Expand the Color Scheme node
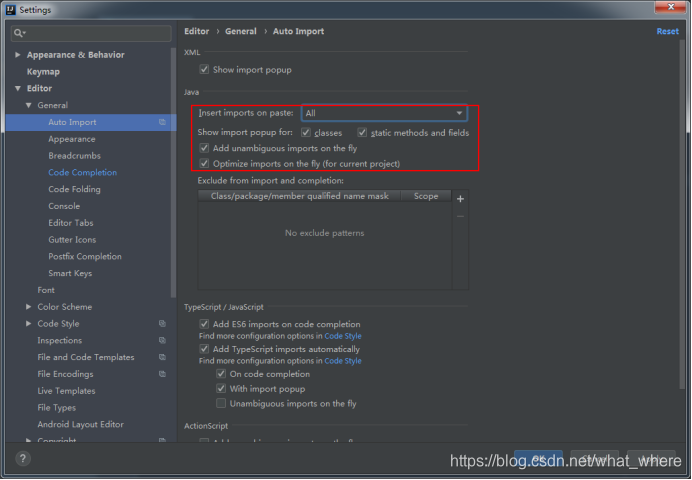Image resolution: width=692 pixels, height=480 pixels. pos(29,307)
